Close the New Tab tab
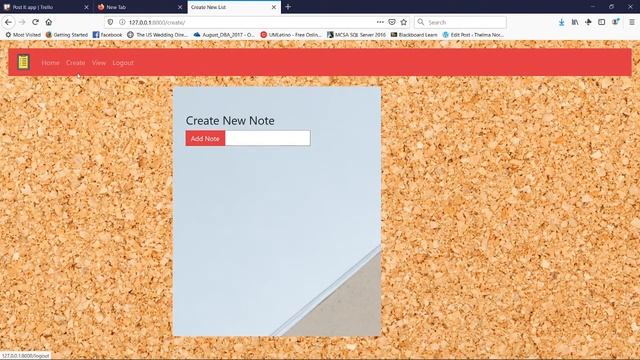Image resolution: width=640 pixels, height=360 pixels. [x=180, y=7]
